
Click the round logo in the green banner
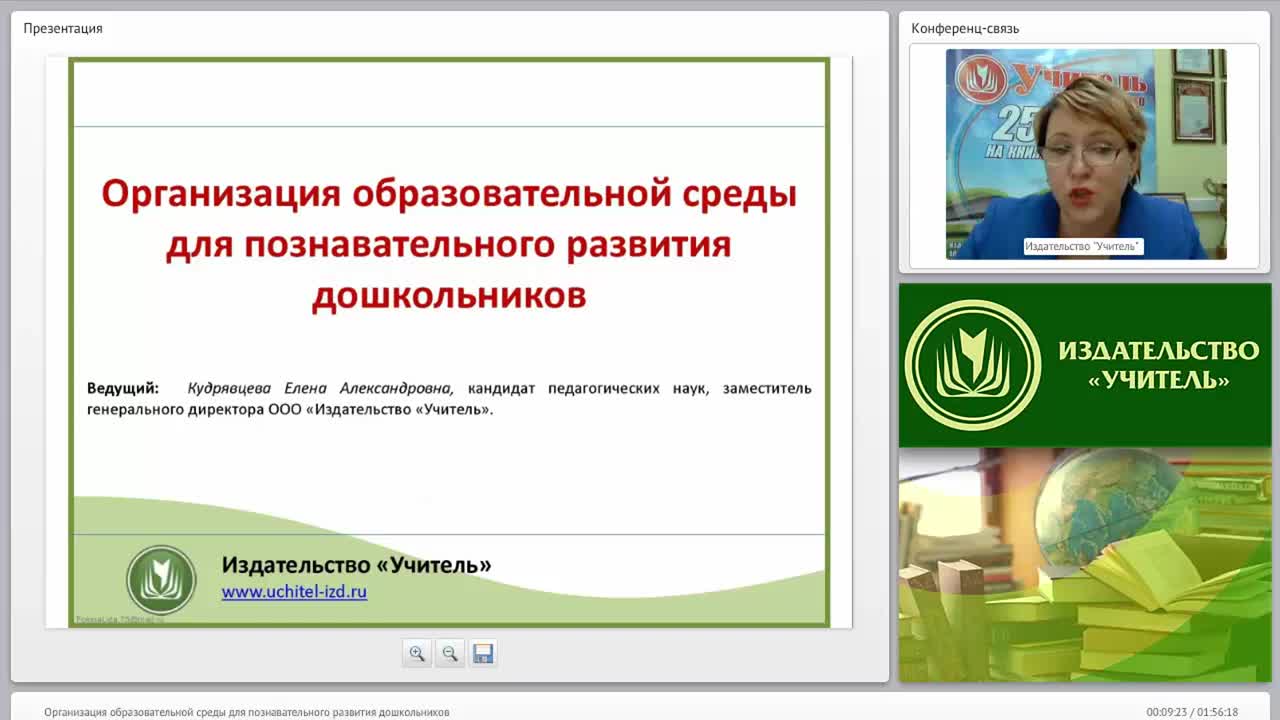pos(972,365)
